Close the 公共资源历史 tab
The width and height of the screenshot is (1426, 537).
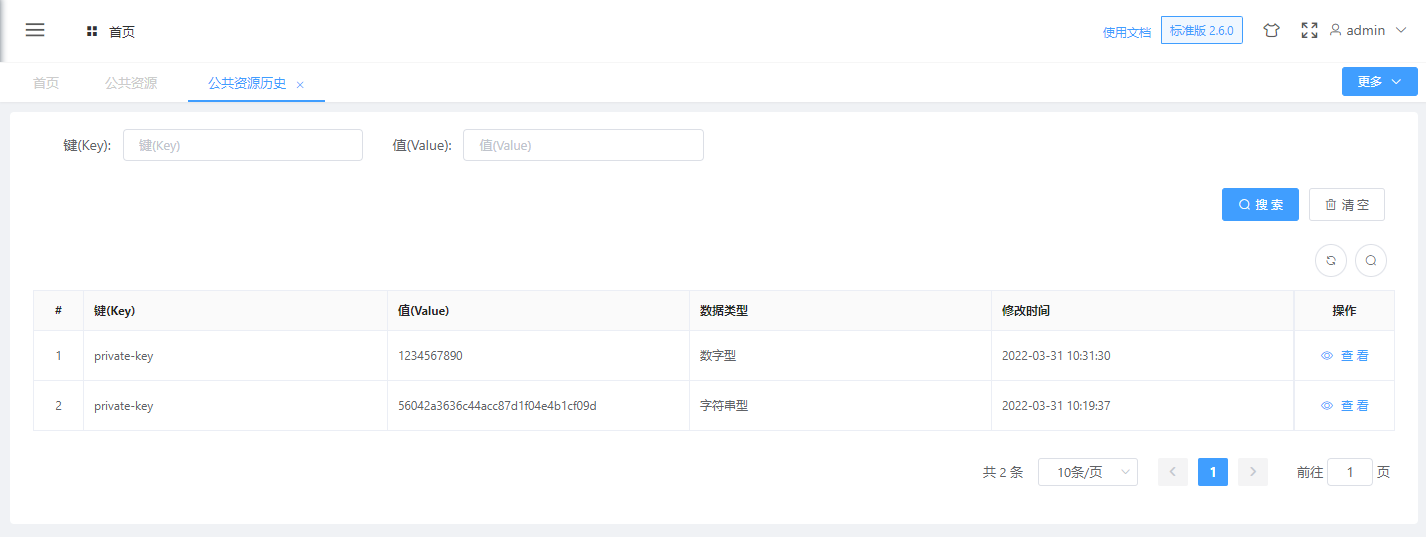pos(300,85)
